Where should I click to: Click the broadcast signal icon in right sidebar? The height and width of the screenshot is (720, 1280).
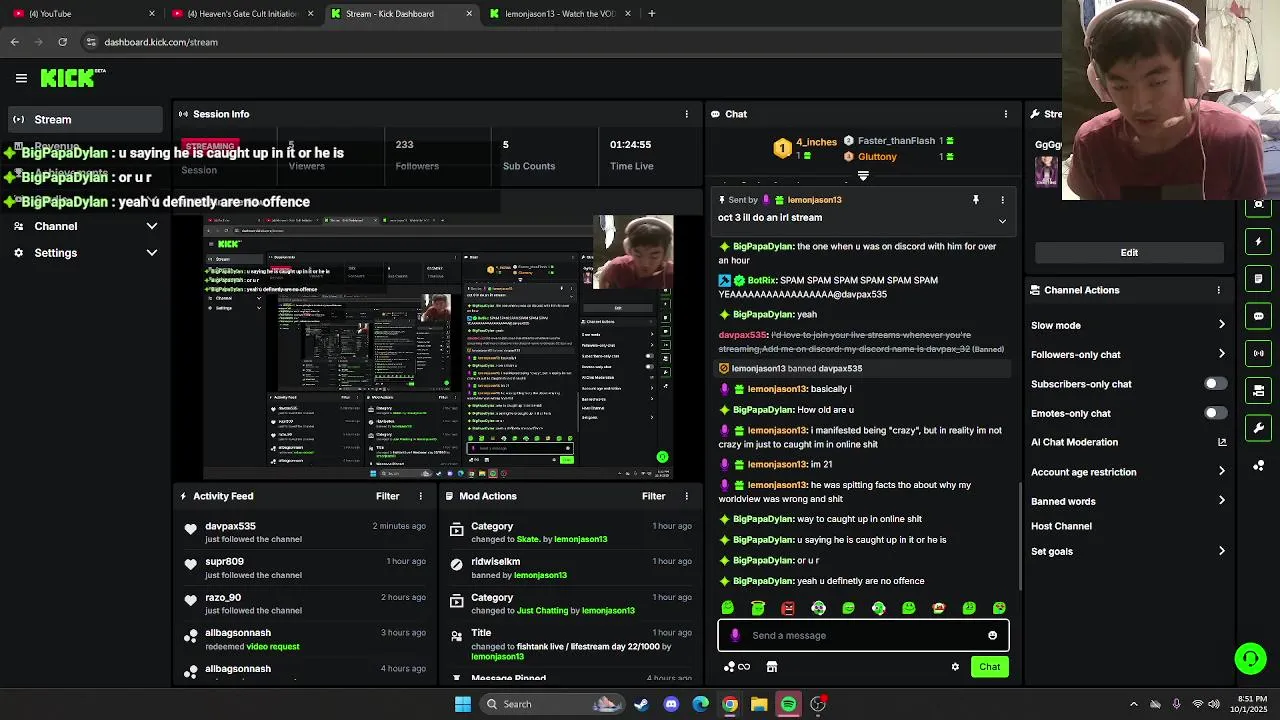tap(1259, 353)
